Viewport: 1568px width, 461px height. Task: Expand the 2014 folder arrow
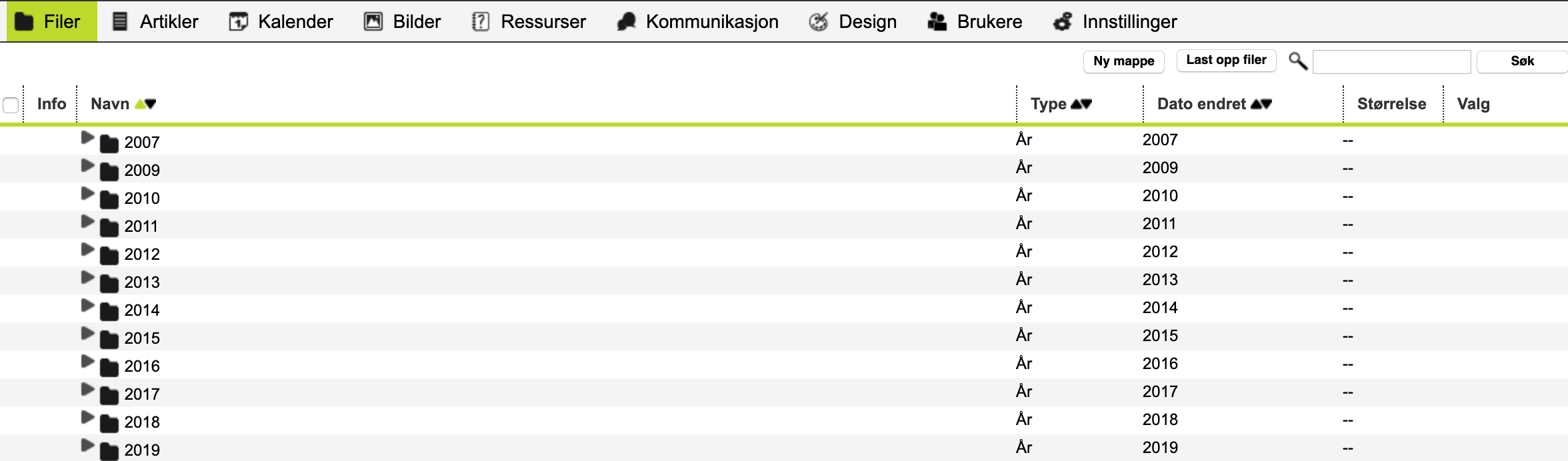[x=87, y=306]
